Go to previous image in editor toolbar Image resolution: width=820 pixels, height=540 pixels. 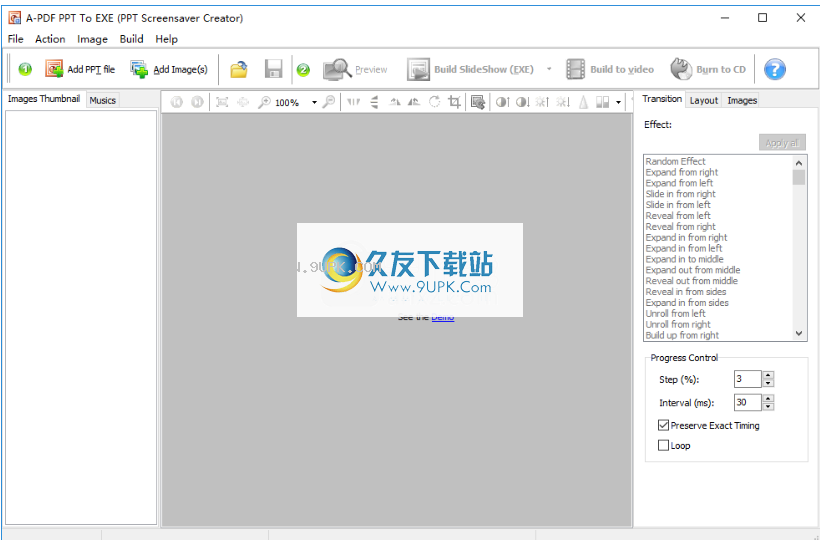click(x=177, y=102)
